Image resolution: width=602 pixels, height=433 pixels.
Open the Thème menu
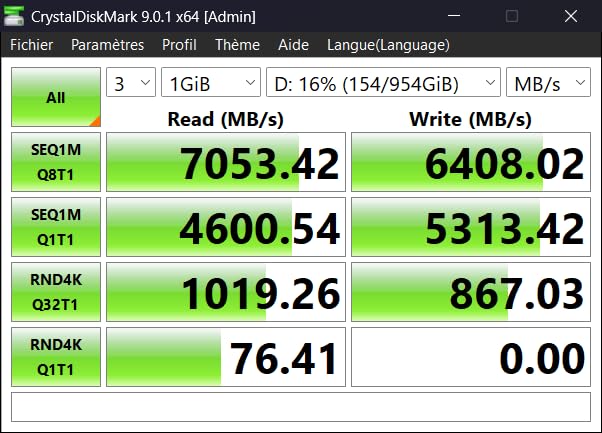pos(237,45)
